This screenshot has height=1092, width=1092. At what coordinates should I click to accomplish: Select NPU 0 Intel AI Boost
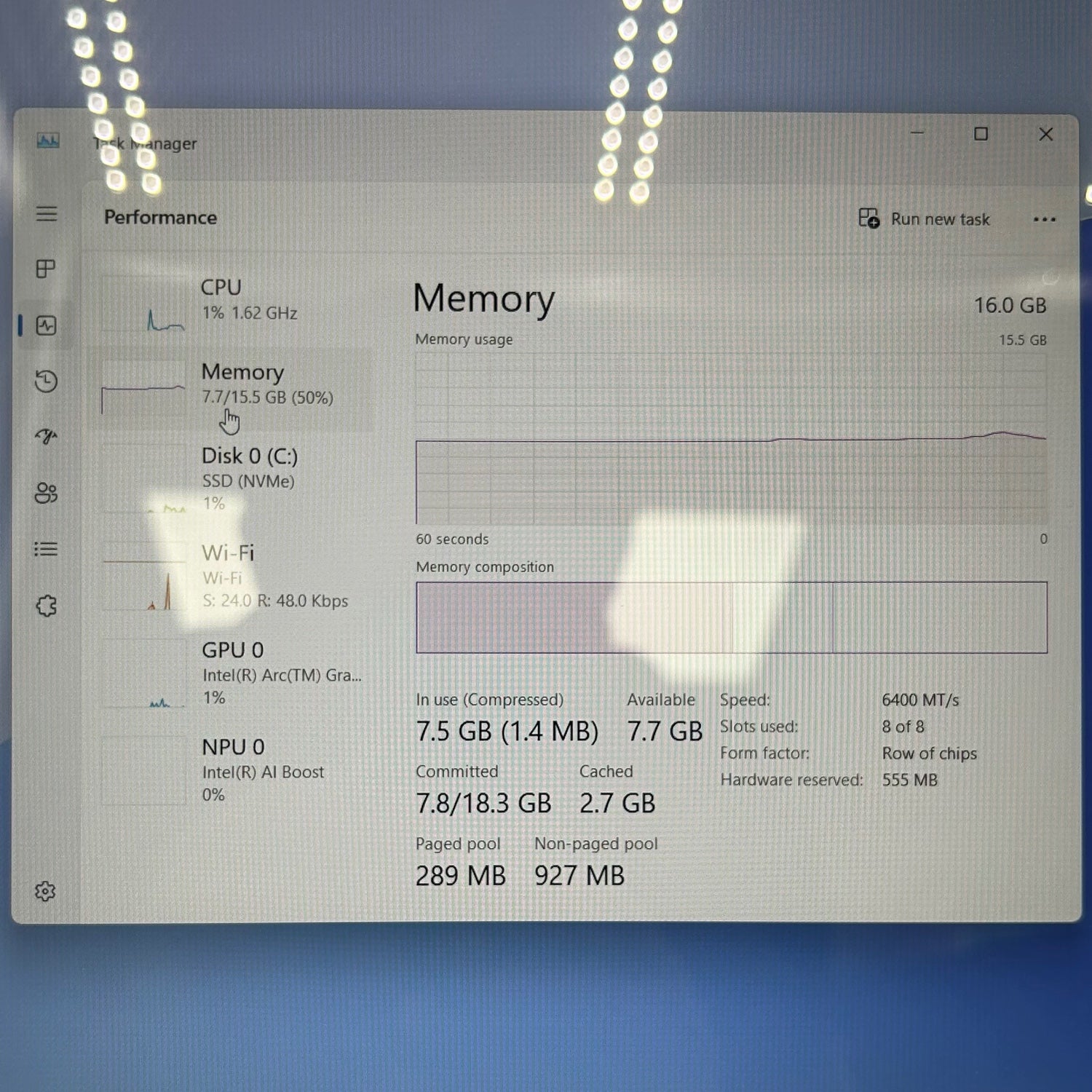pyautogui.click(x=233, y=770)
